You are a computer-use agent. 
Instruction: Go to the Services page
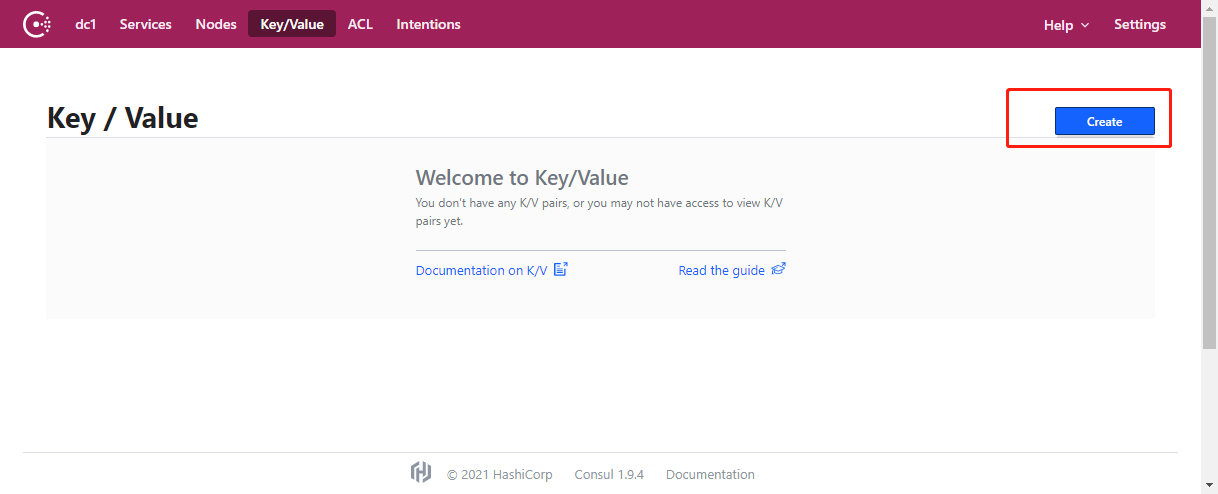[145, 24]
